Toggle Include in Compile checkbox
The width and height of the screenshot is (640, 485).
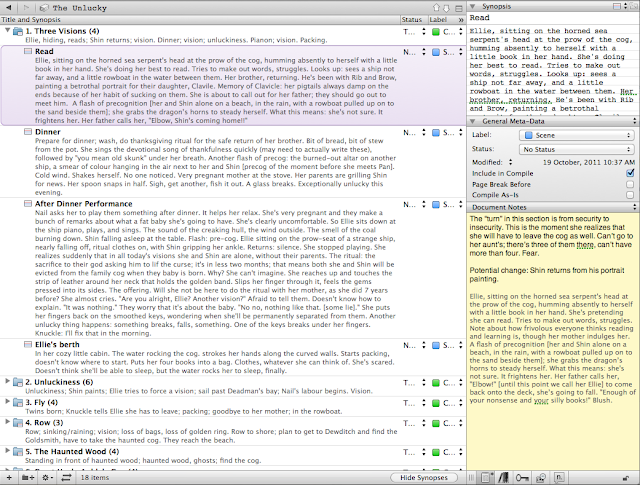tap(630, 173)
